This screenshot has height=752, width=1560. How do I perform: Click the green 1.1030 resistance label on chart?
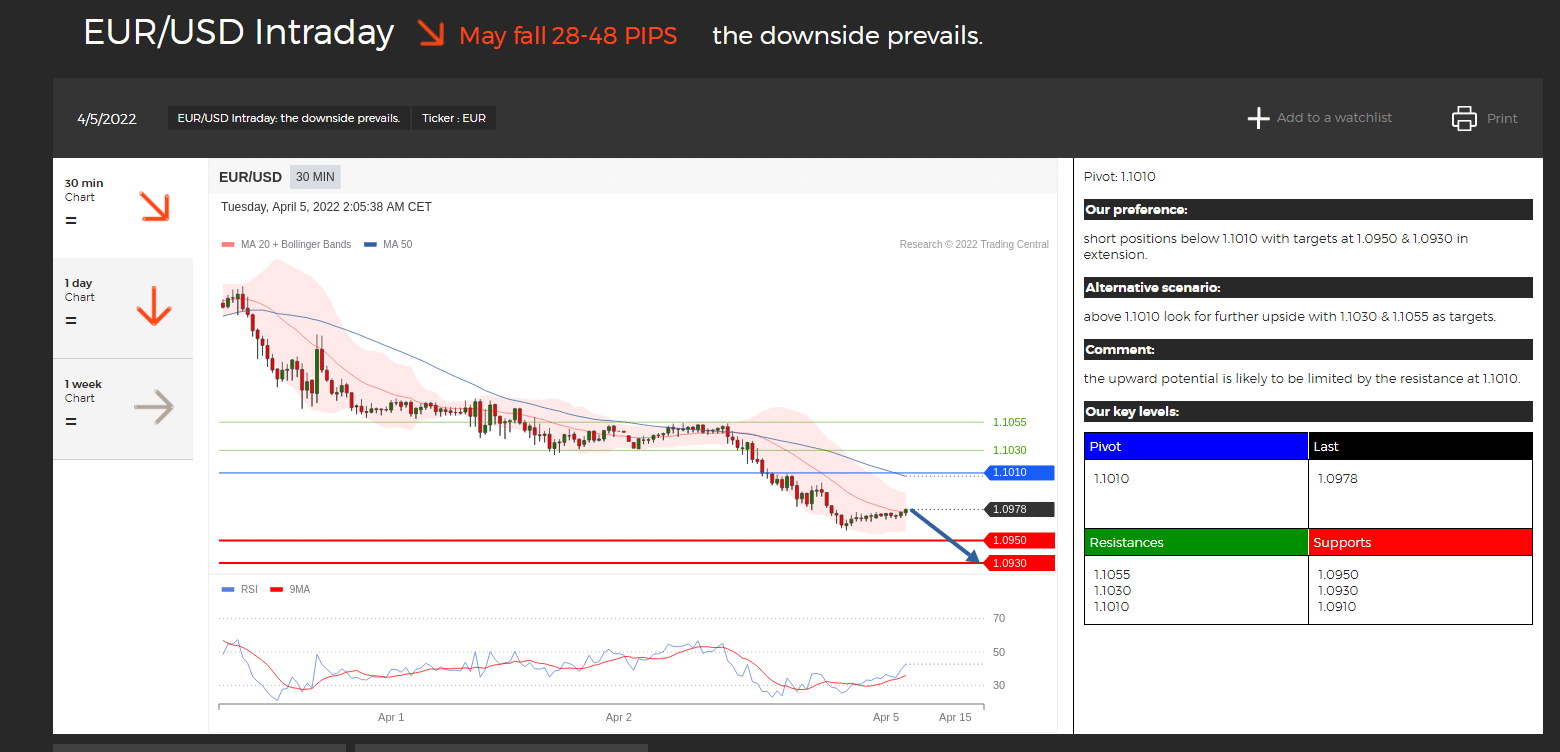tap(1010, 450)
